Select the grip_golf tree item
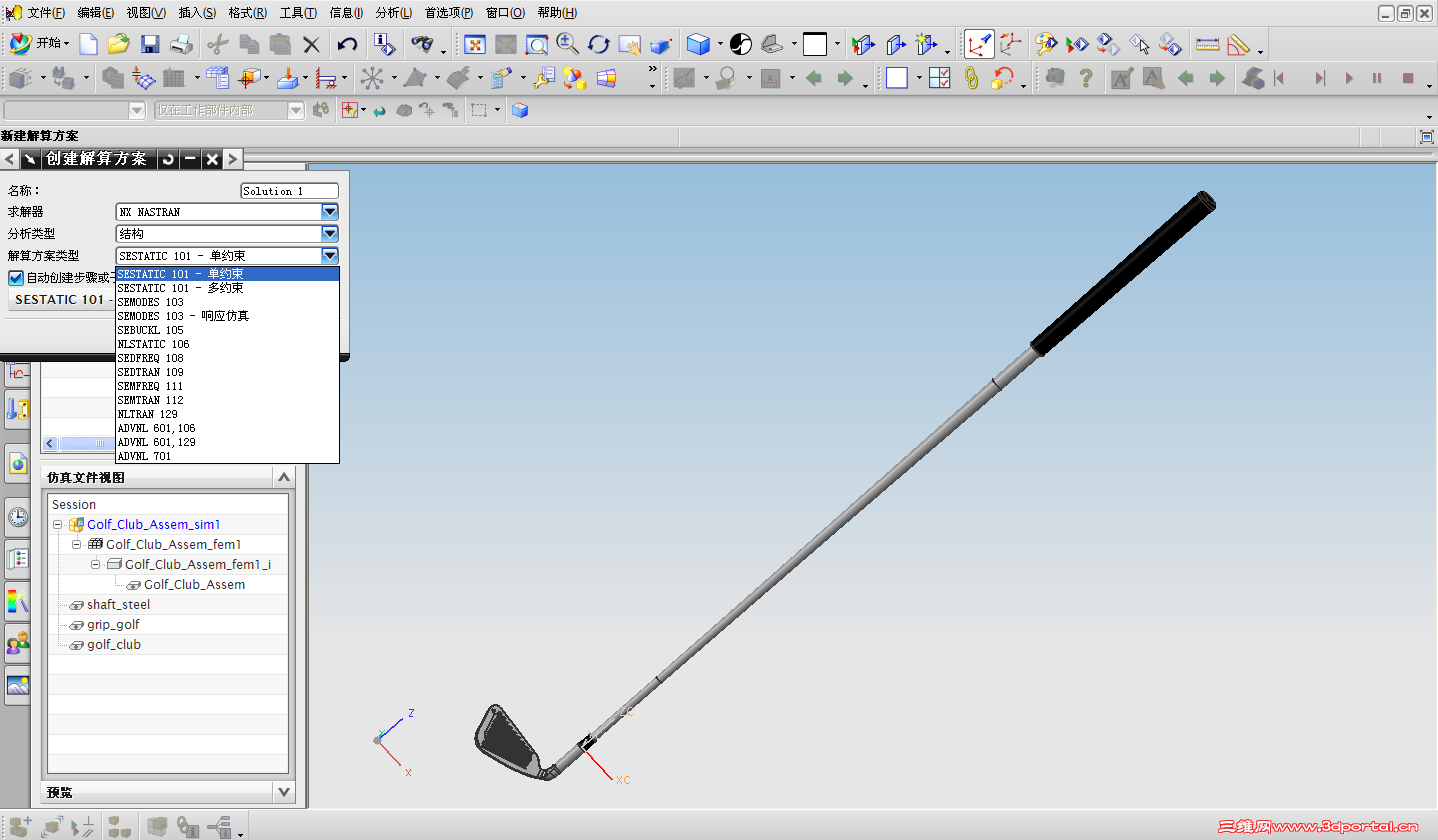Screen dimensions: 1438x840 pyautogui.click(x=113, y=625)
